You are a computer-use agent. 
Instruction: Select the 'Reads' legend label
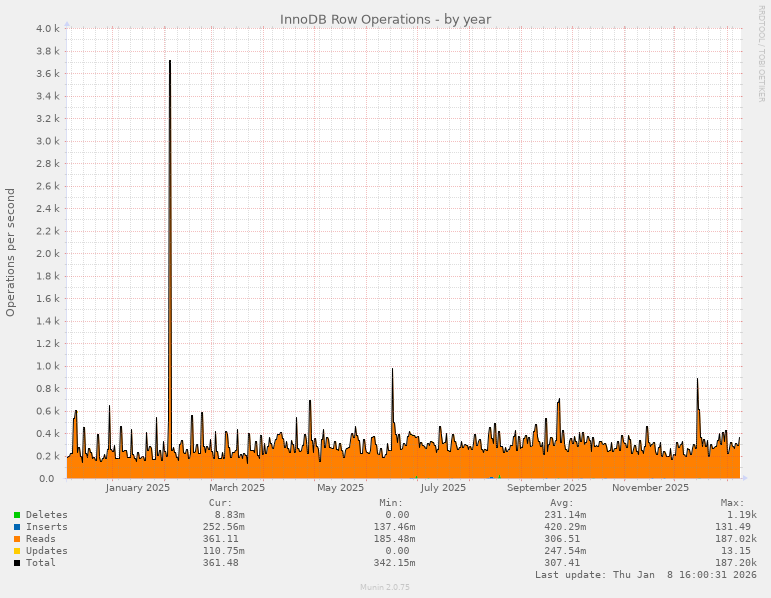coord(41,539)
